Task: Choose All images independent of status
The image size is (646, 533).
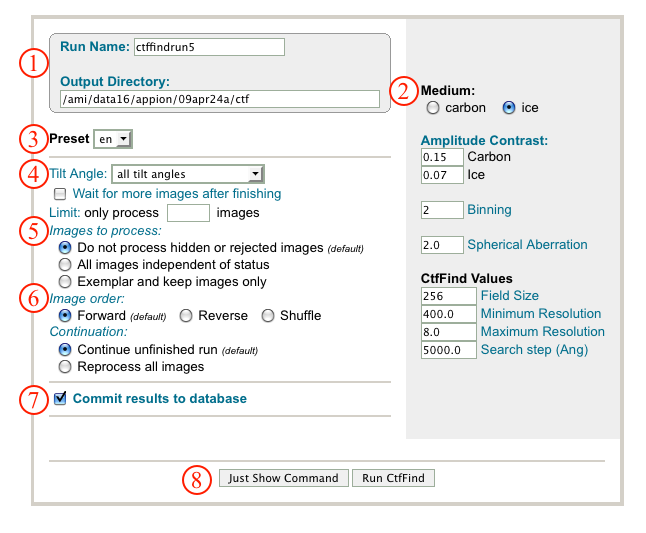Action: click(65, 265)
